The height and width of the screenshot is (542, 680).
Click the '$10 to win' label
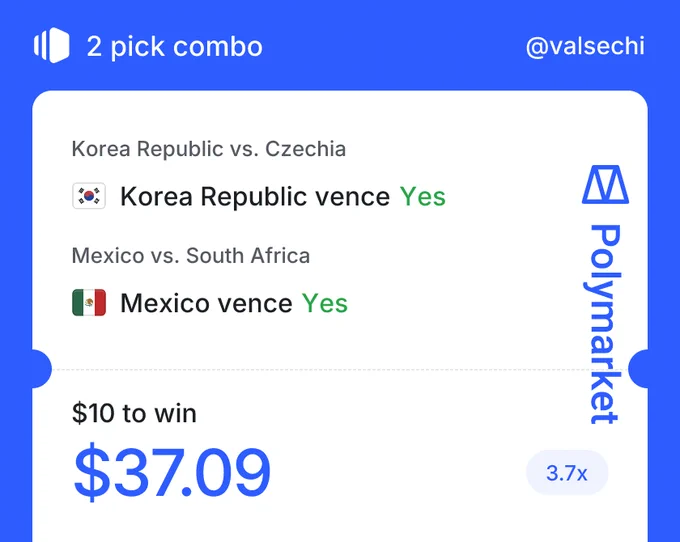pyautogui.click(x=134, y=413)
